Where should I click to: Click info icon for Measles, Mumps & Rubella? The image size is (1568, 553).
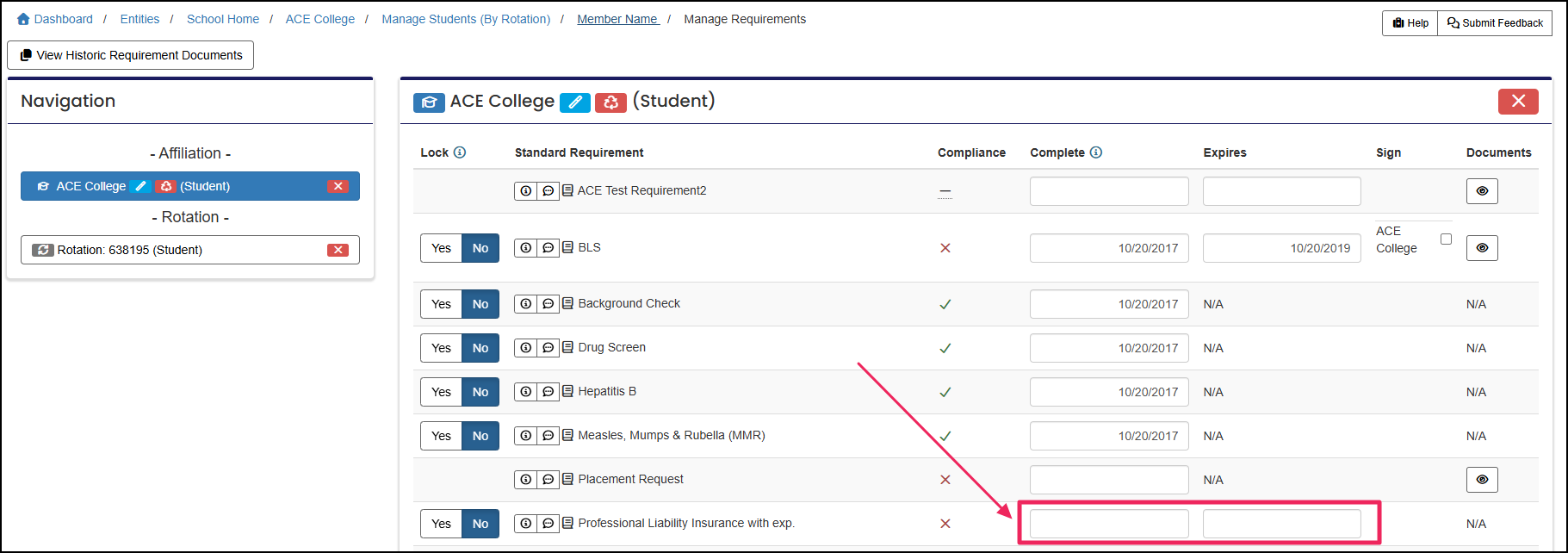tap(525, 436)
